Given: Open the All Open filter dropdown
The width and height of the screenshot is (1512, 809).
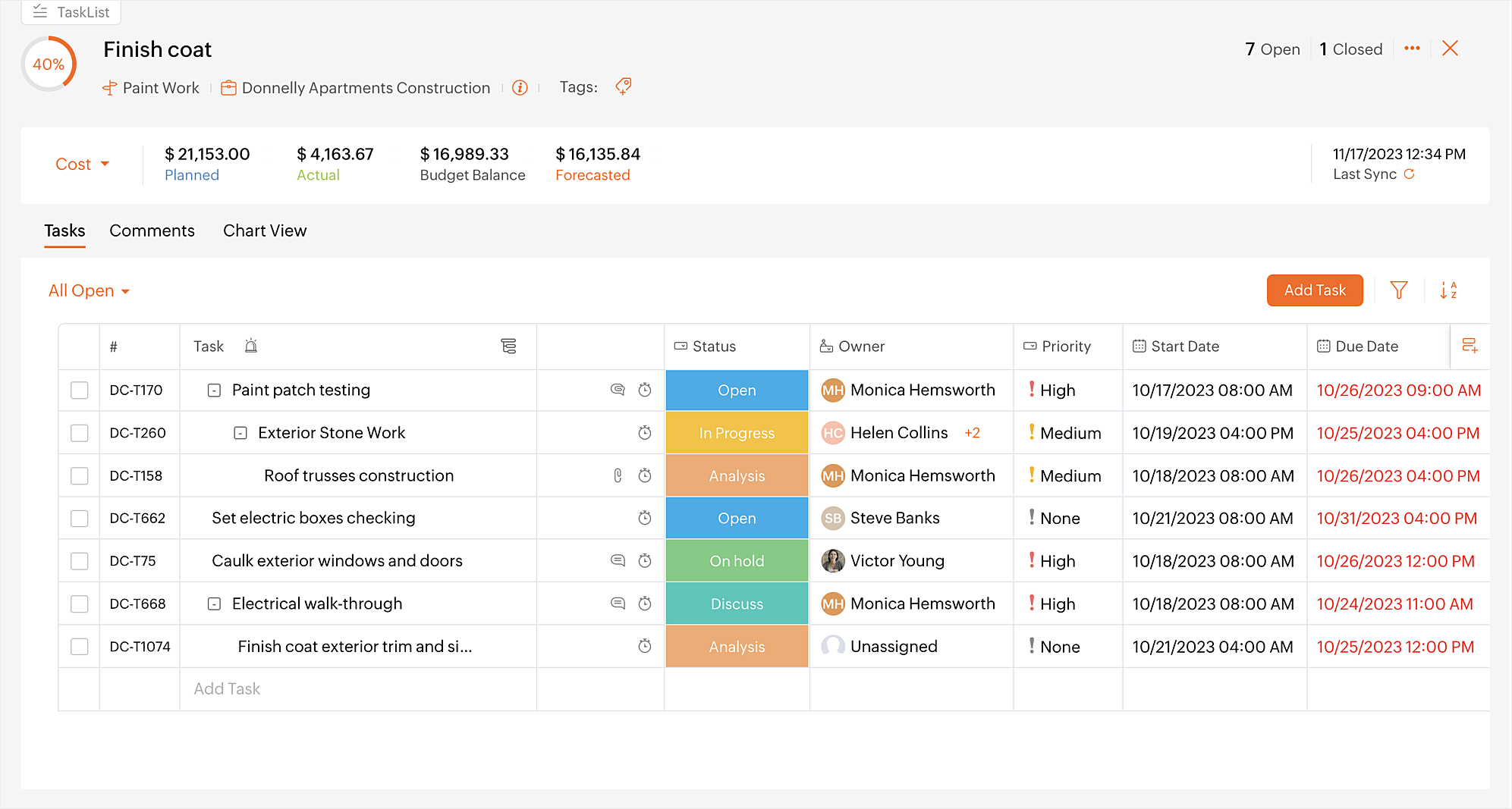Looking at the screenshot, I should (89, 291).
